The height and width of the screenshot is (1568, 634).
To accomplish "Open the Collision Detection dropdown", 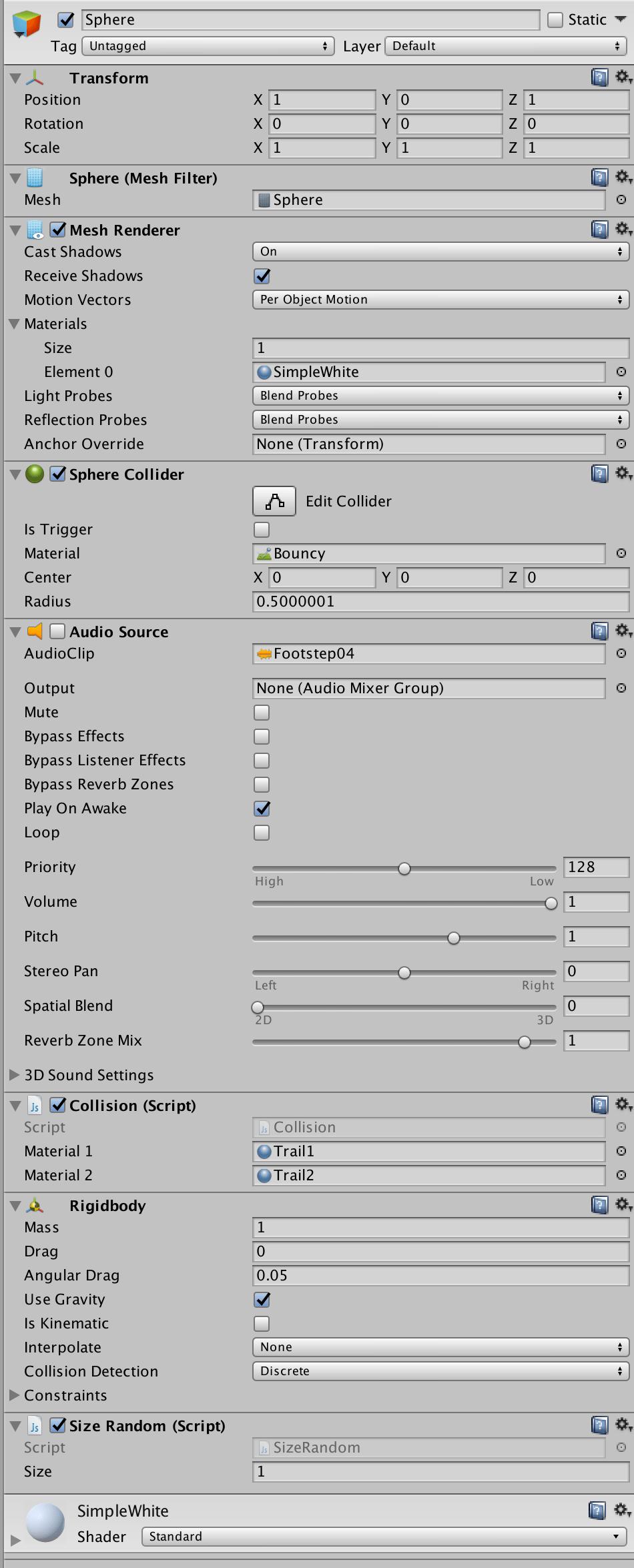I will click(440, 1371).
